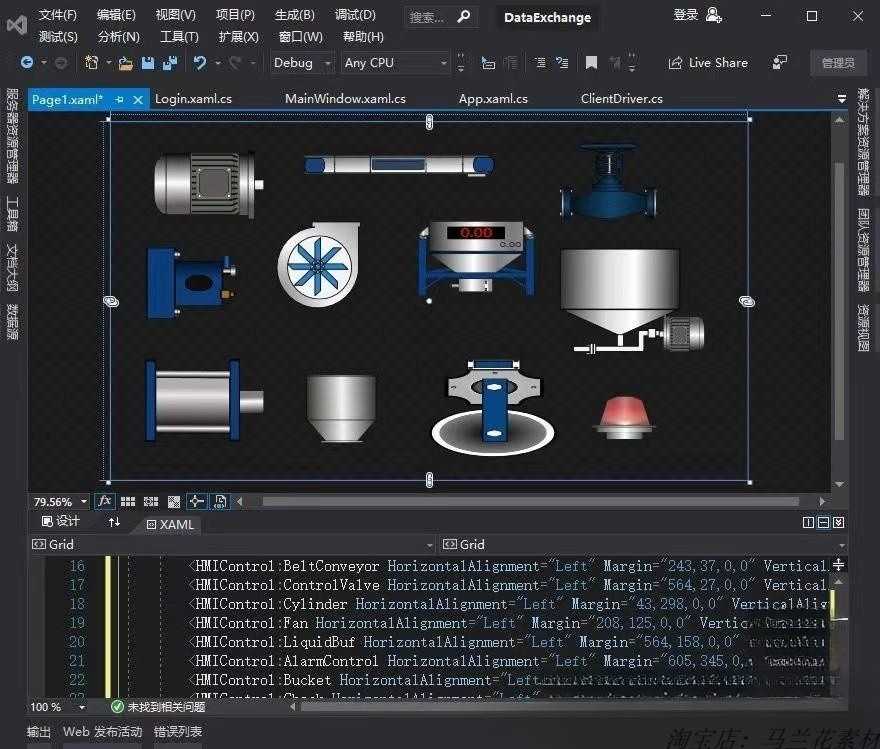
Task: Close the Page1.xaml tab
Action: tap(138, 100)
